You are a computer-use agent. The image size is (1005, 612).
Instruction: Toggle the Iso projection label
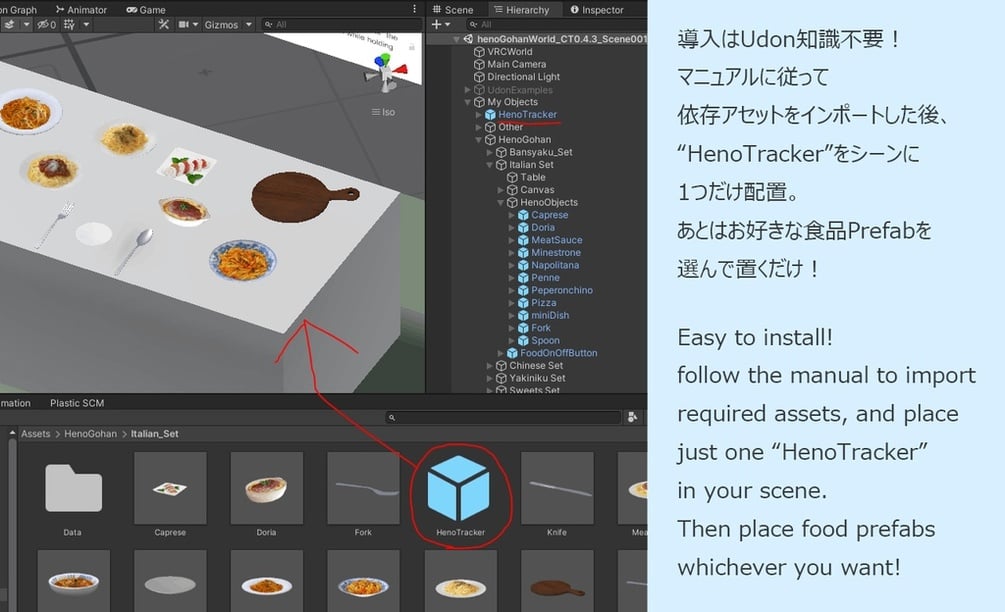tap(383, 112)
